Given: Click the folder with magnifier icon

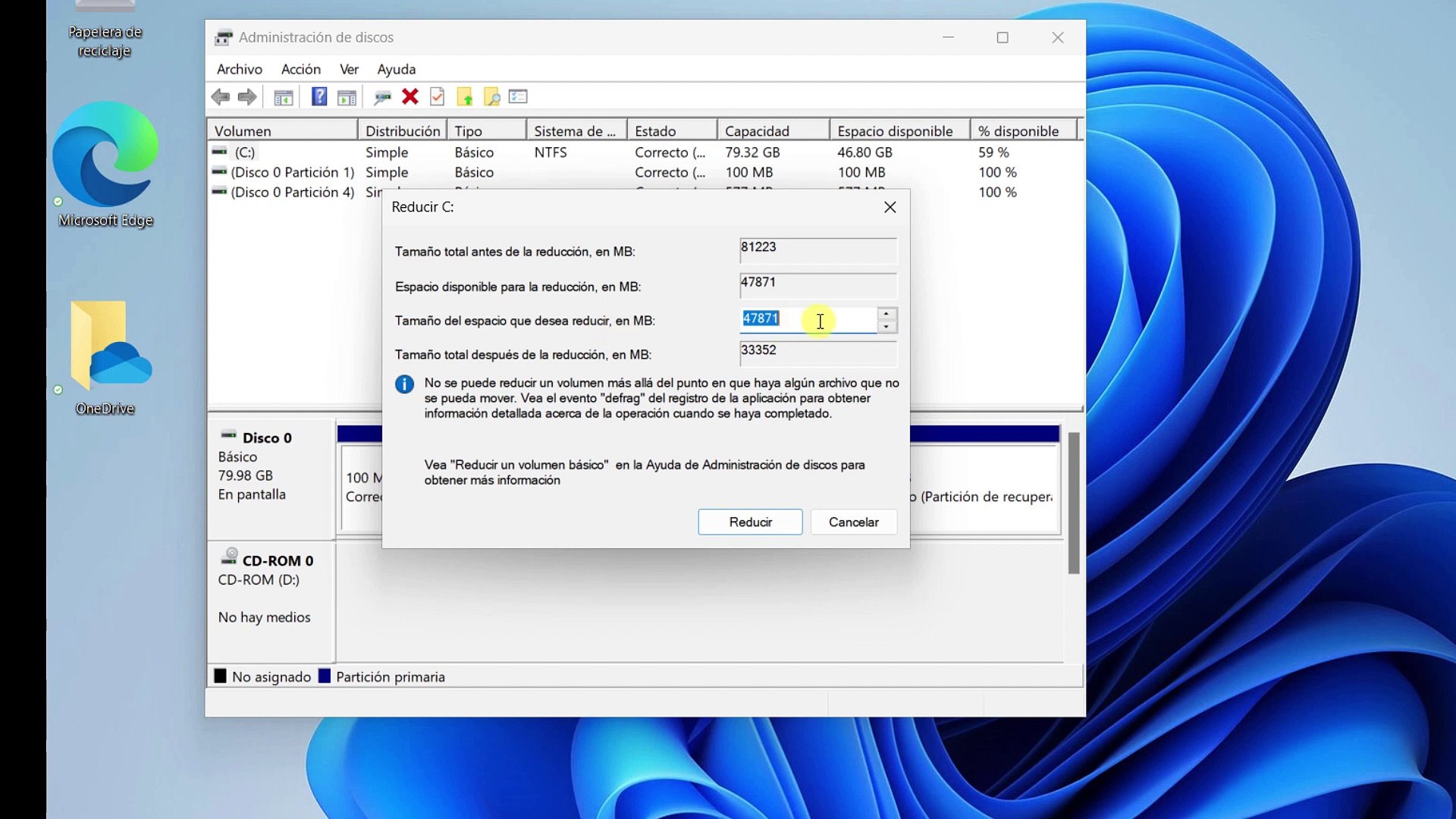Looking at the screenshot, I should [x=492, y=97].
